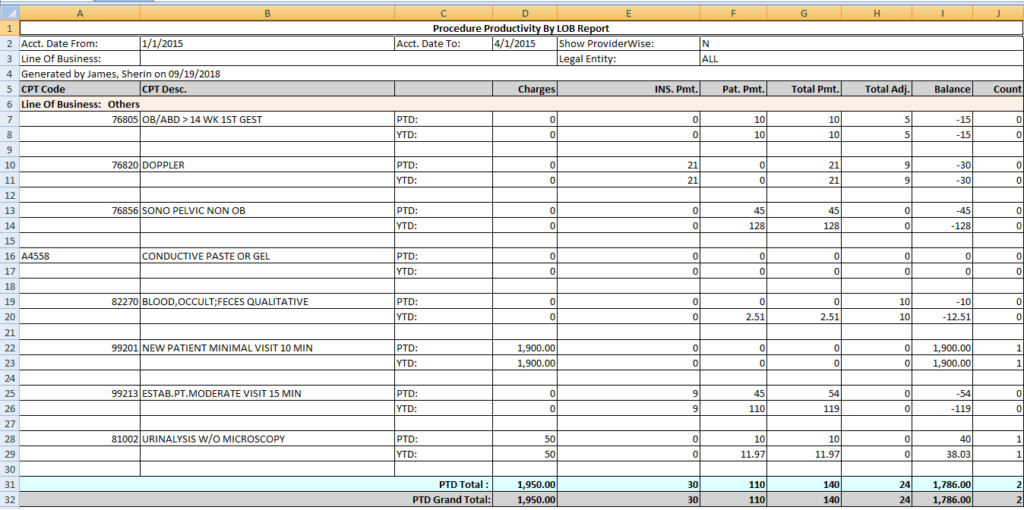Viewport: 1024px width, 510px height.
Task: Click the 1/1/2015 date cell
Action: [267, 44]
